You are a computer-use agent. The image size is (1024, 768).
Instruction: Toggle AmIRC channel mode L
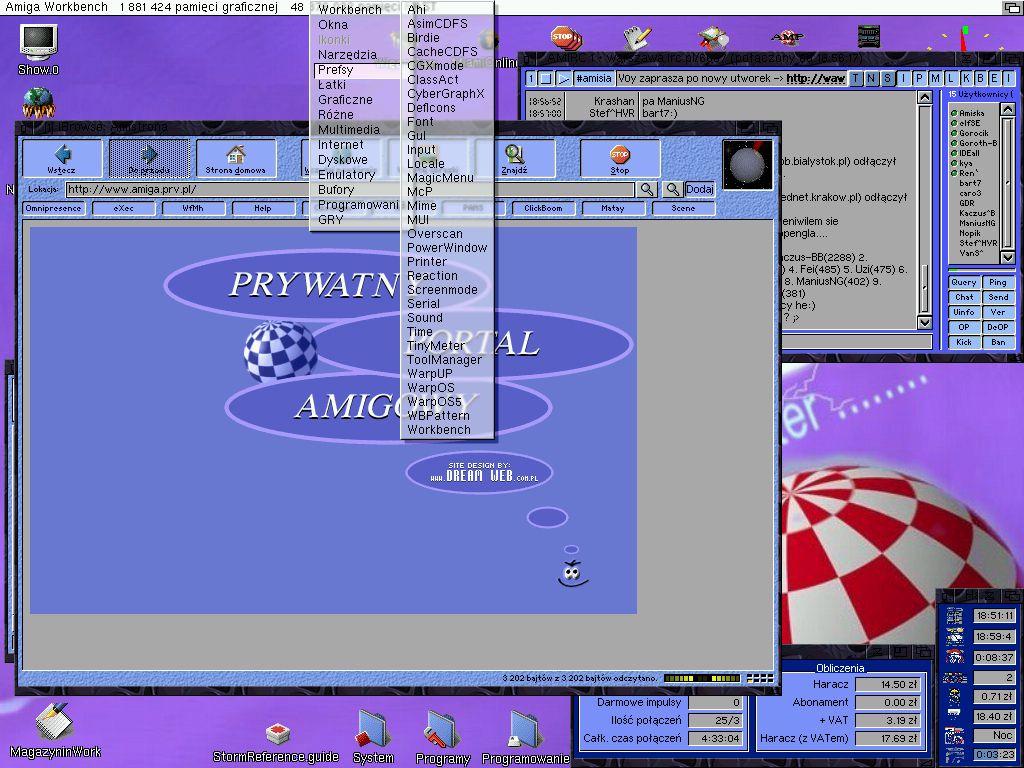point(951,78)
